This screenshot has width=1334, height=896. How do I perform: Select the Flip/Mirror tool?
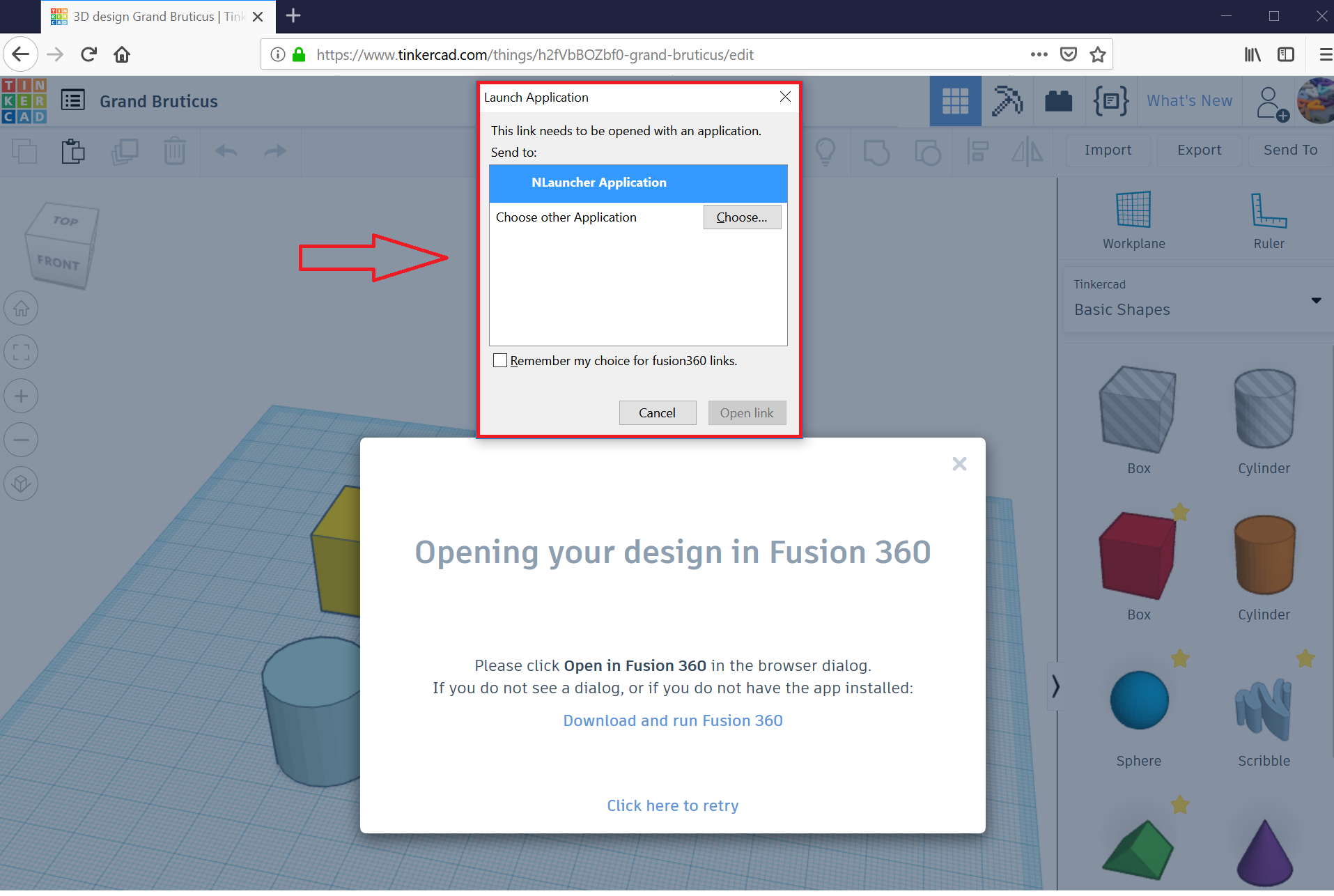point(1027,151)
